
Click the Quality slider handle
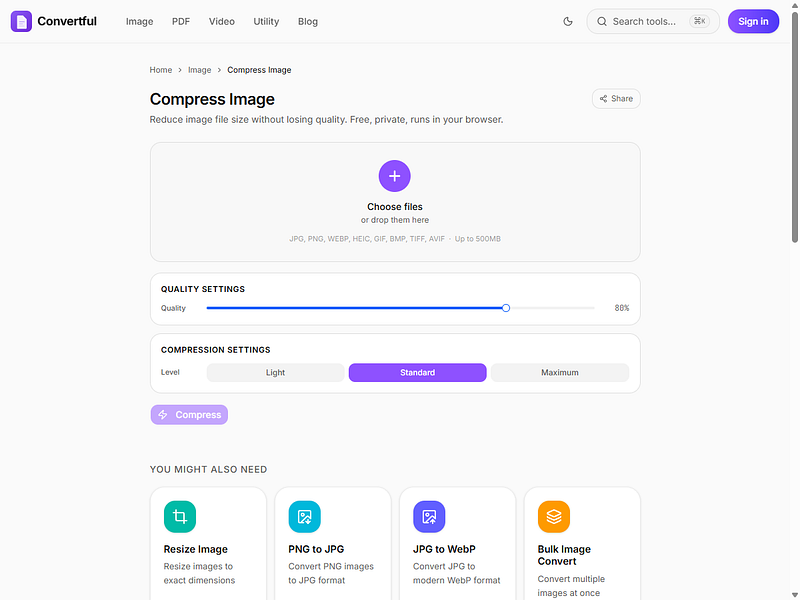pos(506,308)
